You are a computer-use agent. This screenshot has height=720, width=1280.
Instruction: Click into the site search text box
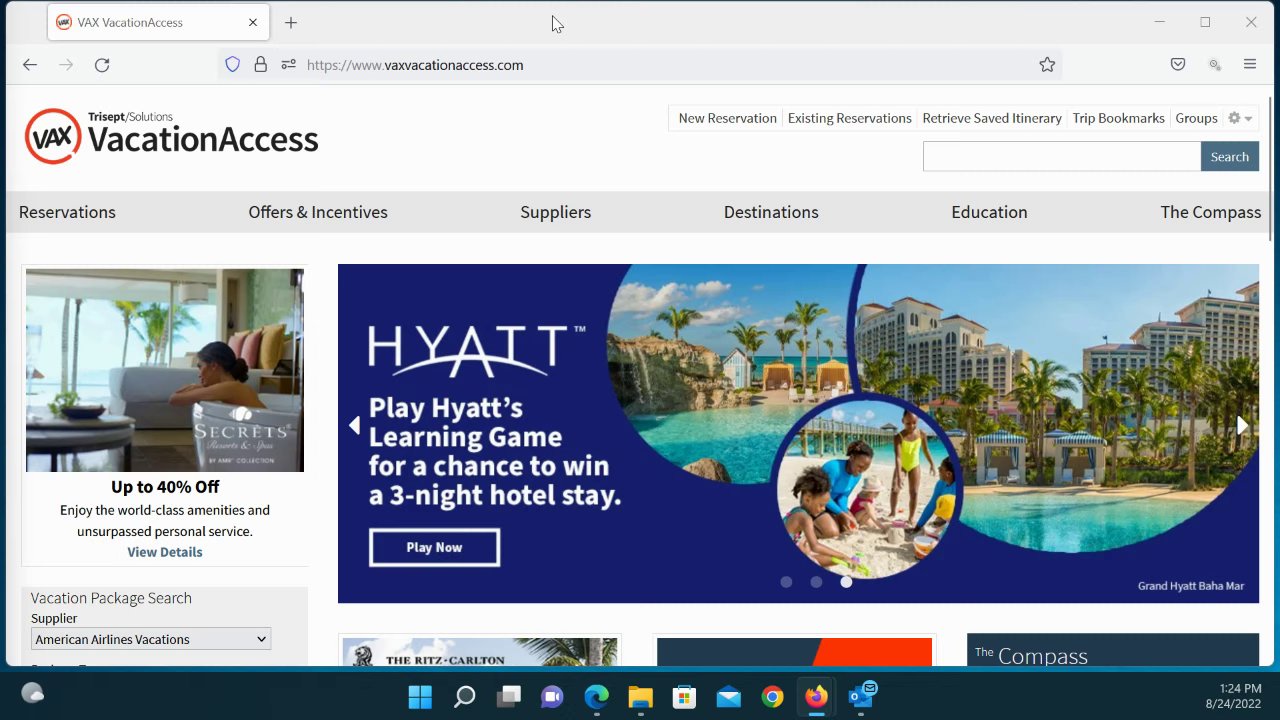pos(1062,156)
